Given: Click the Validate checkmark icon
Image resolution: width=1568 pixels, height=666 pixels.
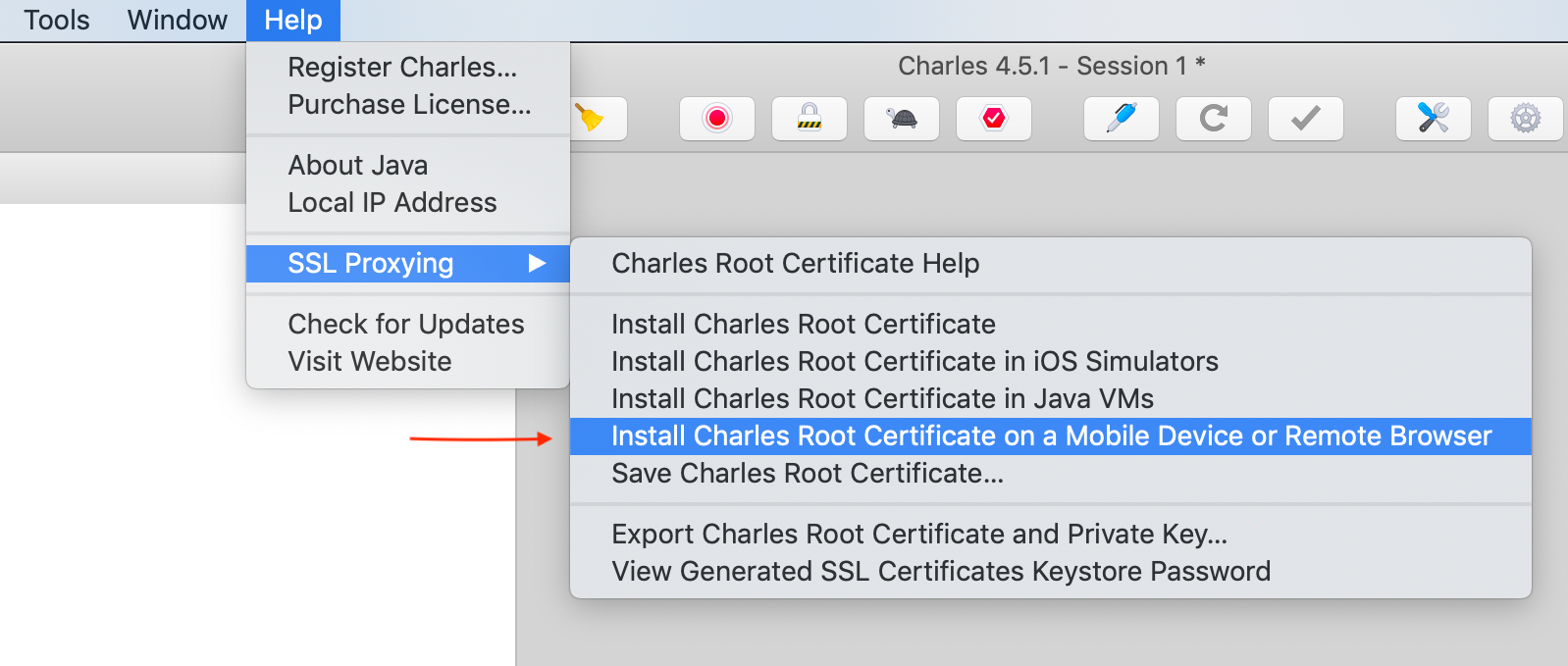Looking at the screenshot, I should 1306,119.
